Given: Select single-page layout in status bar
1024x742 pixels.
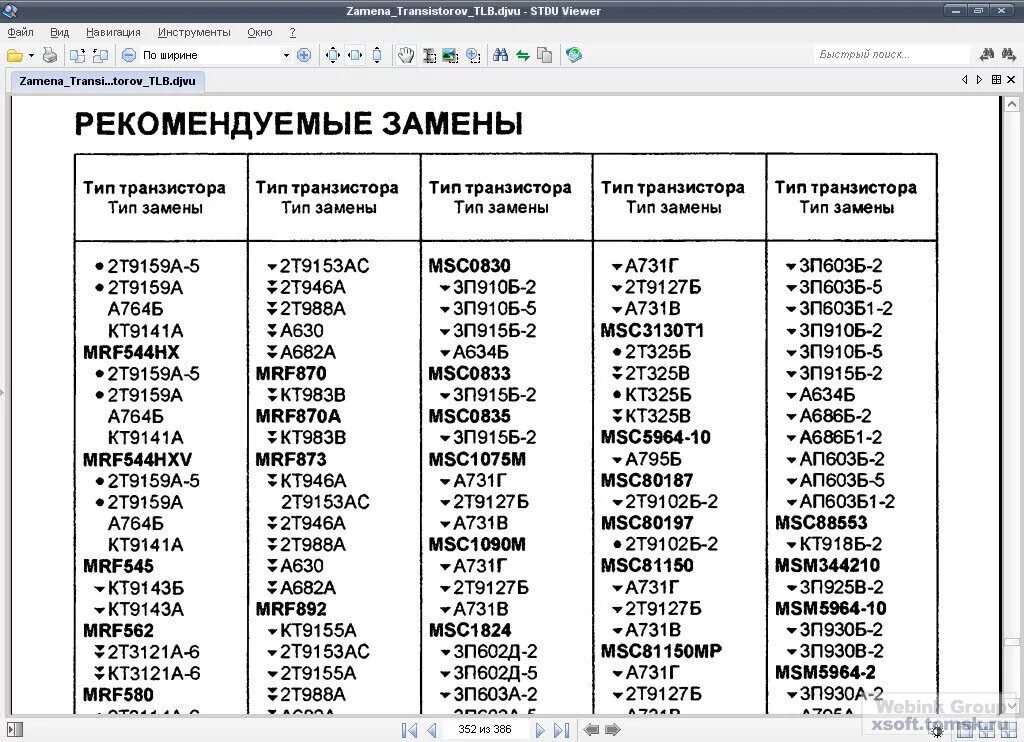Looking at the screenshot, I should pyautogui.click(x=965, y=732).
